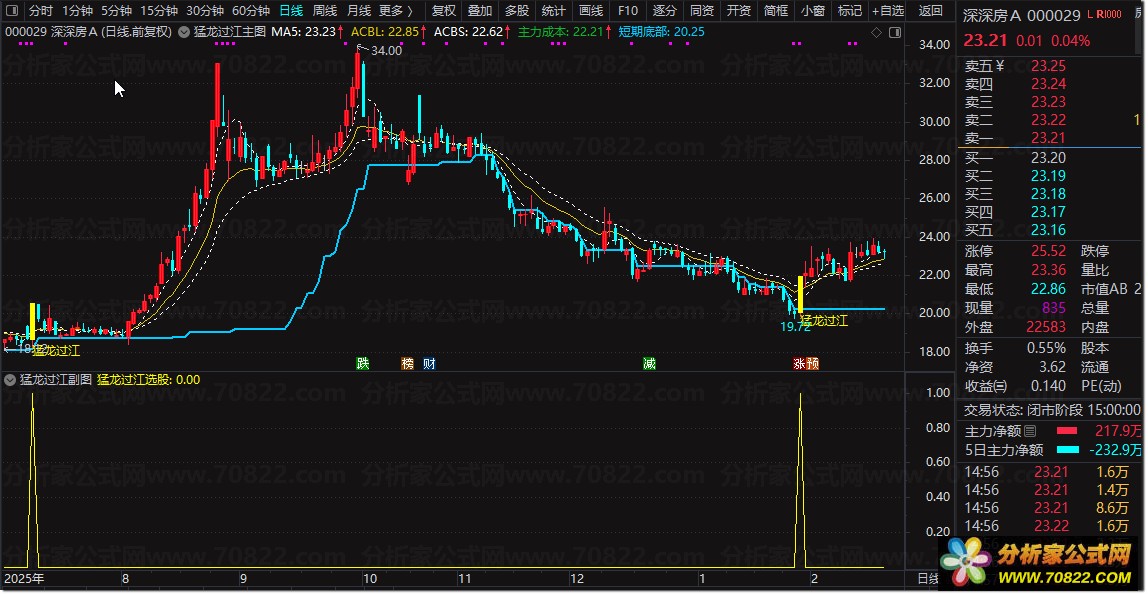Click the 猛龙过江选股: 0.00 label

click(149, 379)
